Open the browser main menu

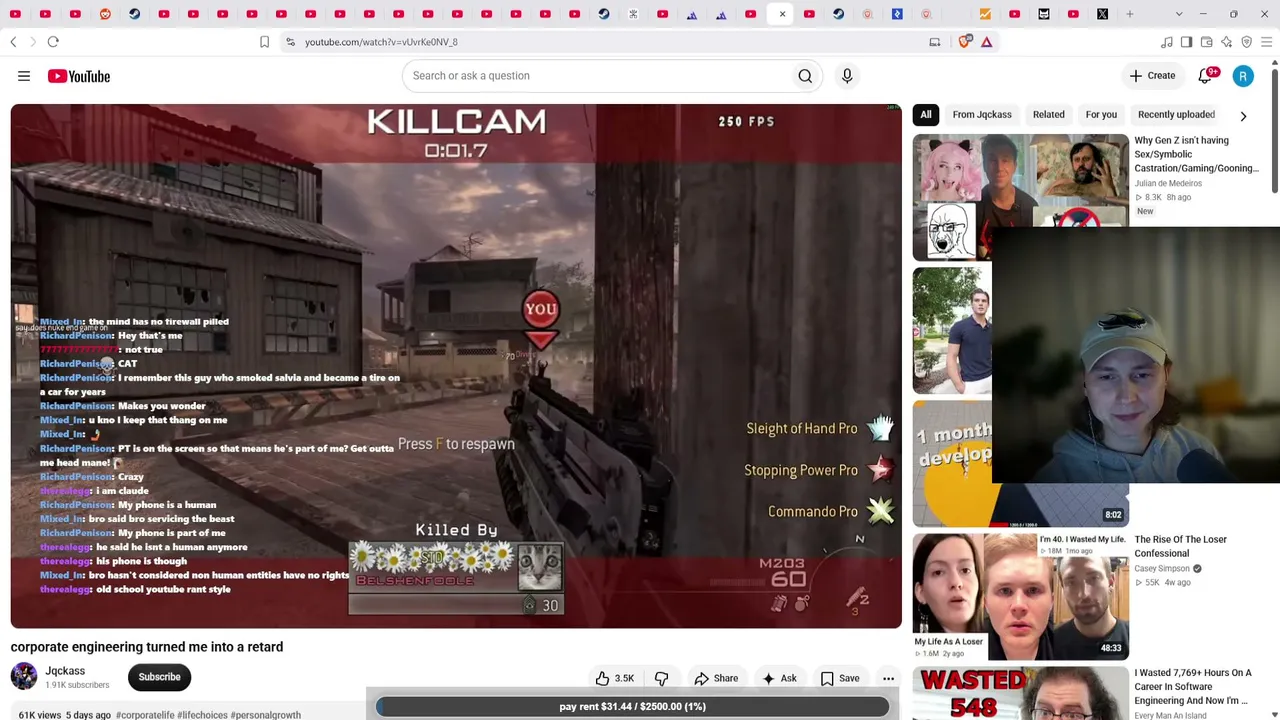point(1266,42)
